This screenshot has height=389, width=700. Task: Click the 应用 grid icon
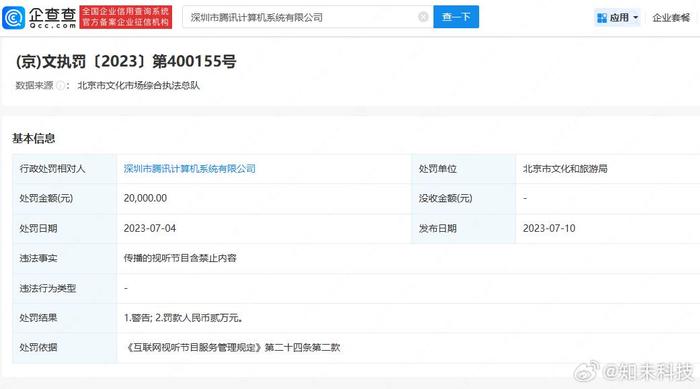point(602,18)
